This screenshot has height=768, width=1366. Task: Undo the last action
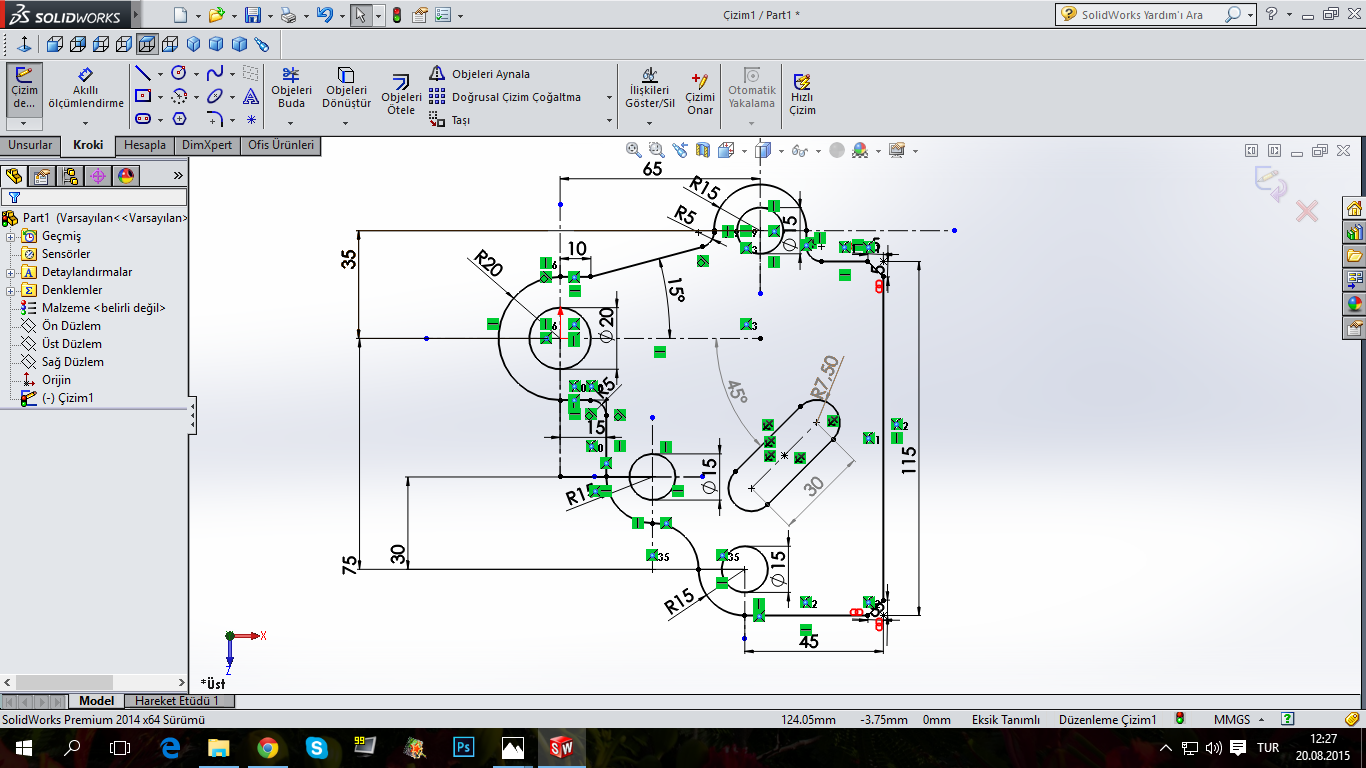pos(324,15)
